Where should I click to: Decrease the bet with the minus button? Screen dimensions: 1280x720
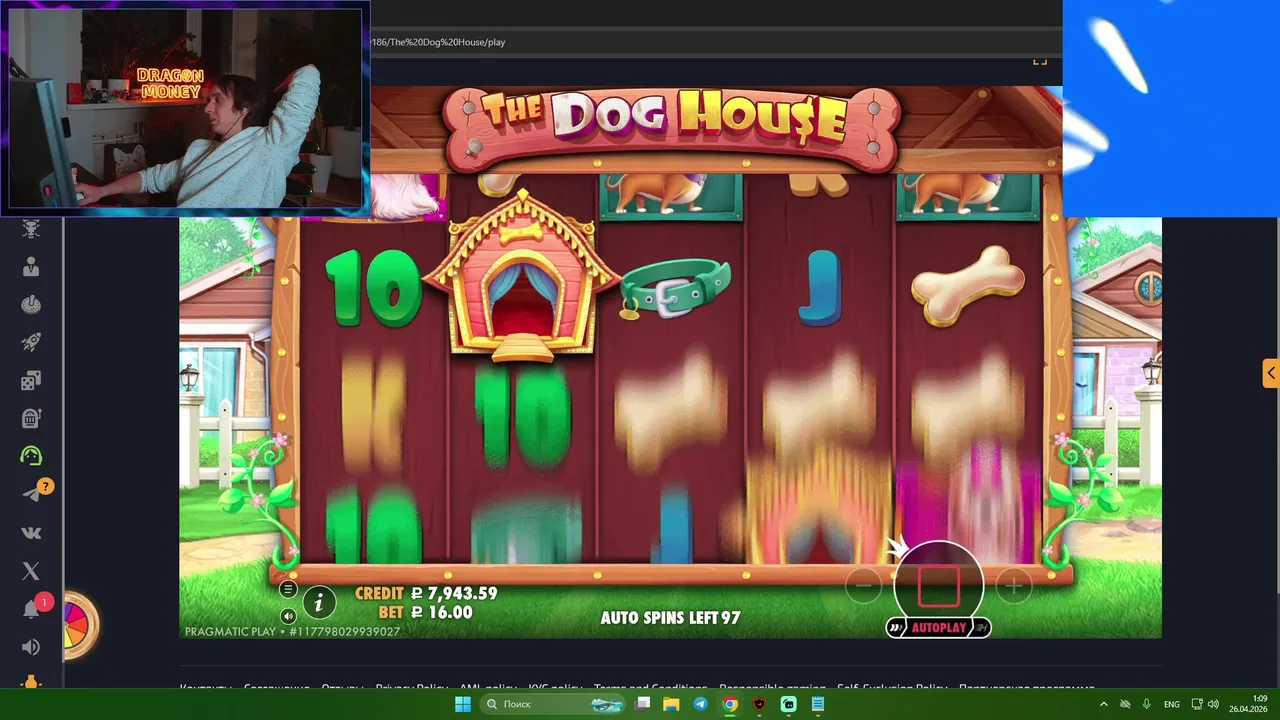coord(863,586)
